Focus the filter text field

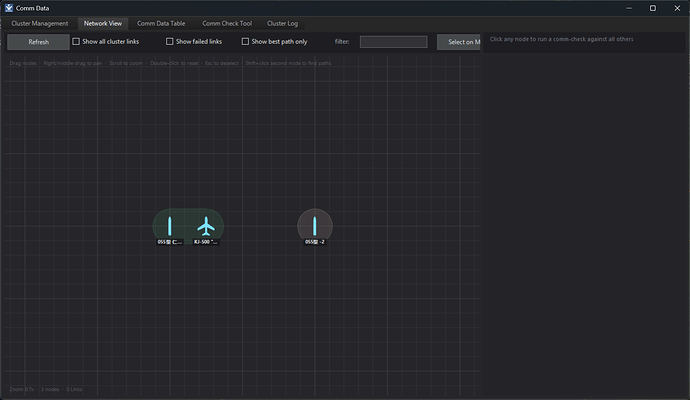pyautogui.click(x=393, y=42)
